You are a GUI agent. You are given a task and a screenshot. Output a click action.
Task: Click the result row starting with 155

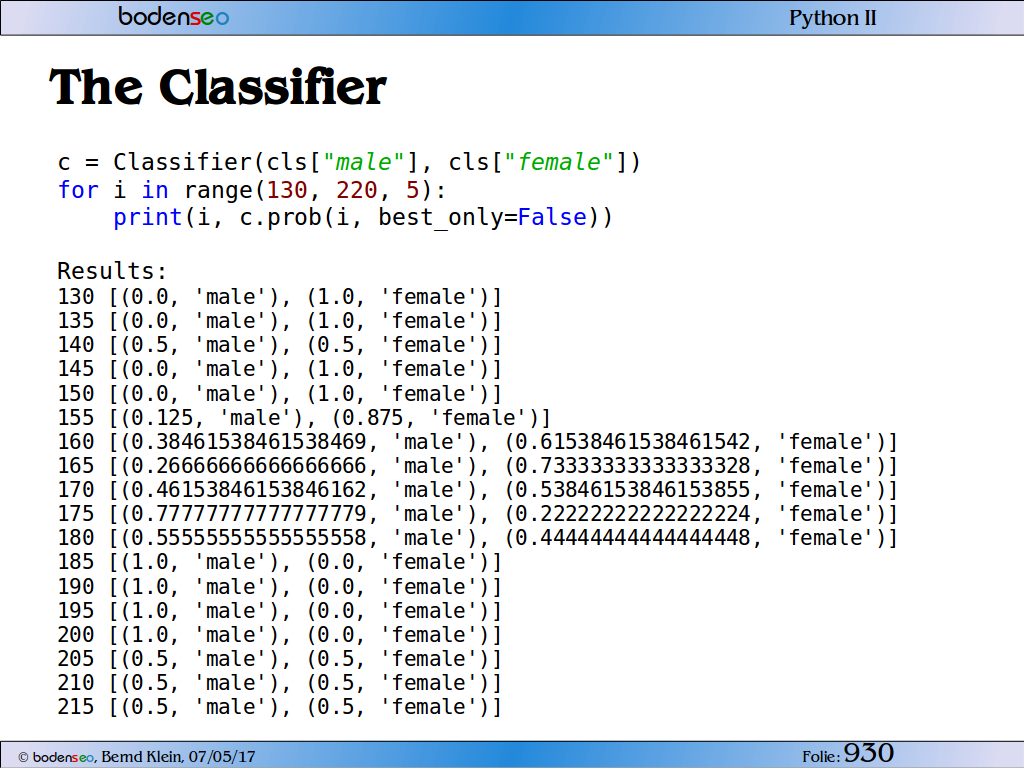[304, 418]
